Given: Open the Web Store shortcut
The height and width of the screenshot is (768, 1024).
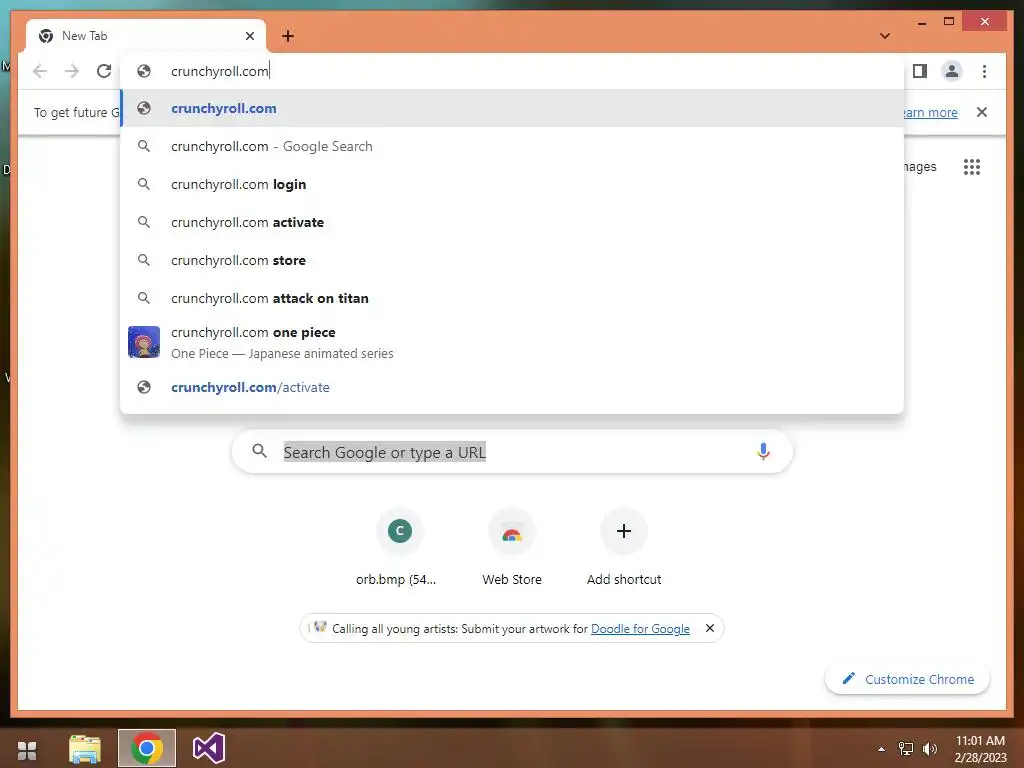Looking at the screenshot, I should tap(512, 549).
